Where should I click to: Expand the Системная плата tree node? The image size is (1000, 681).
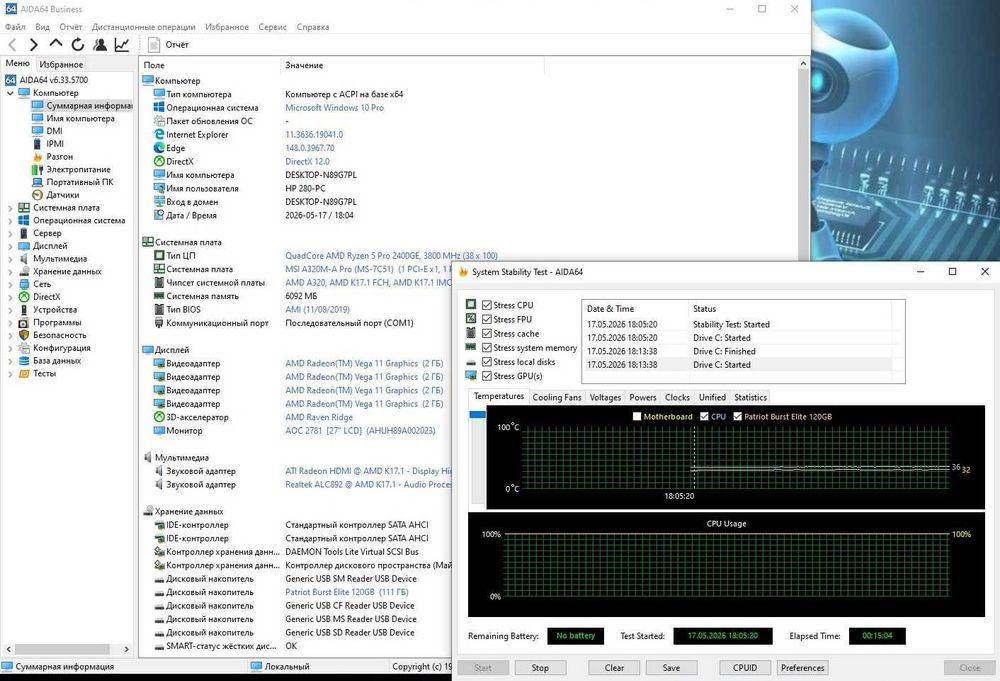10,208
